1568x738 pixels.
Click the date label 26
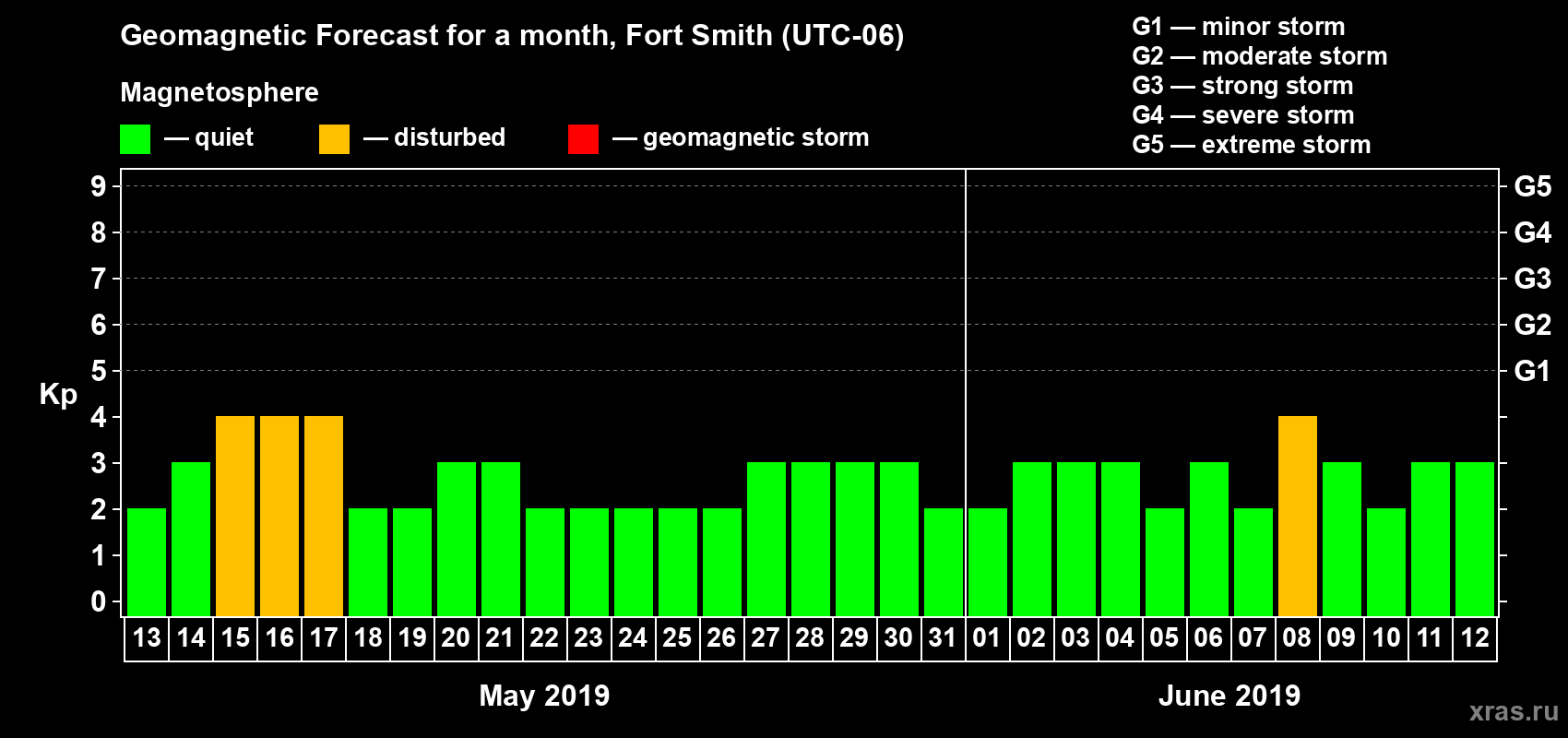(x=722, y=638)
